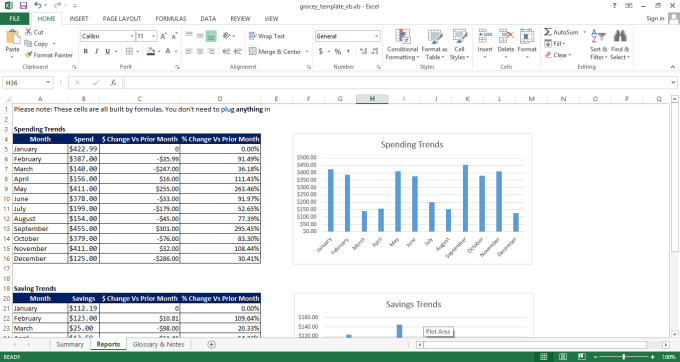The image size is (680, 362).
Task: Toggle Italic formatting
Action: point(96,51)
